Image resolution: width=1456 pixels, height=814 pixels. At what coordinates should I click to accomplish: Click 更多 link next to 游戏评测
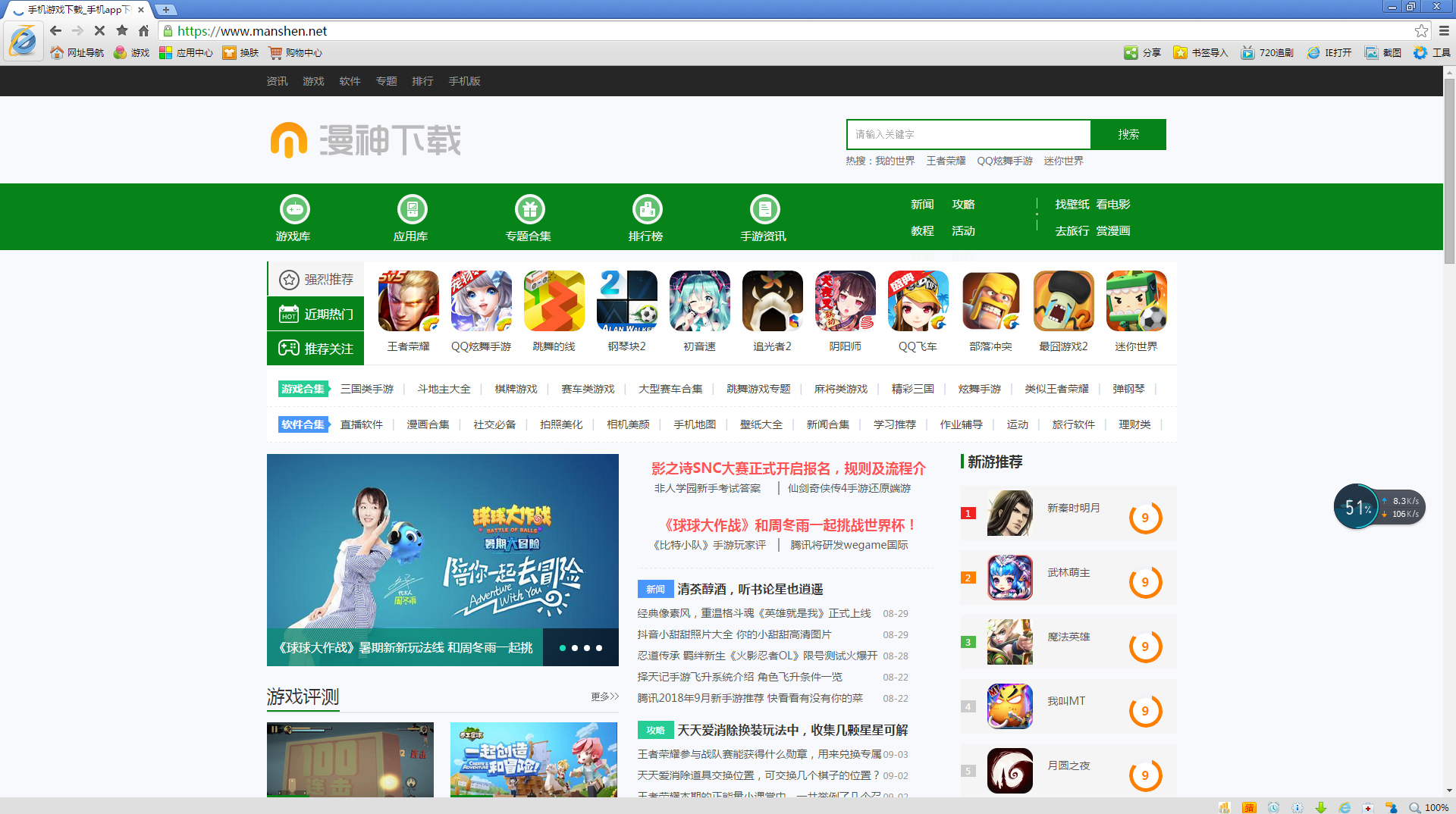click(604, 696)
